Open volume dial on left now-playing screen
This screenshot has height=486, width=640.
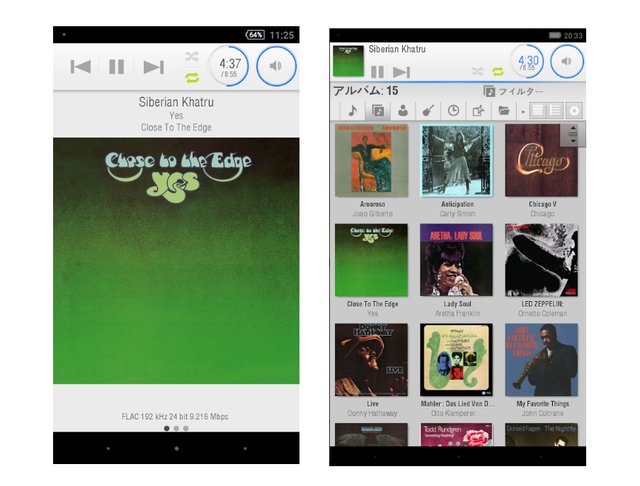tap(276, 66)
